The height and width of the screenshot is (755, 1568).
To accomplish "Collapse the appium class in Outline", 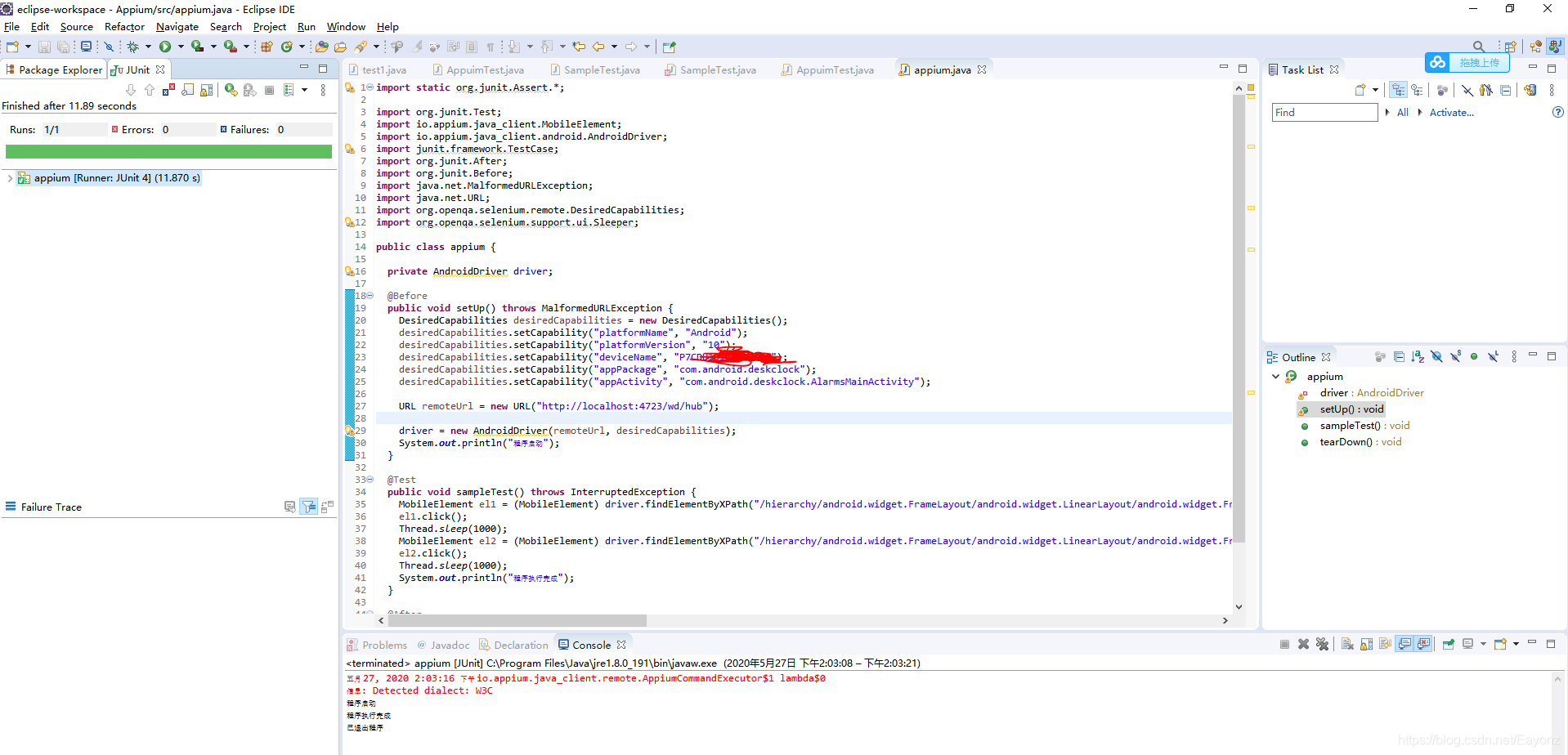I will pos(1275,377).
